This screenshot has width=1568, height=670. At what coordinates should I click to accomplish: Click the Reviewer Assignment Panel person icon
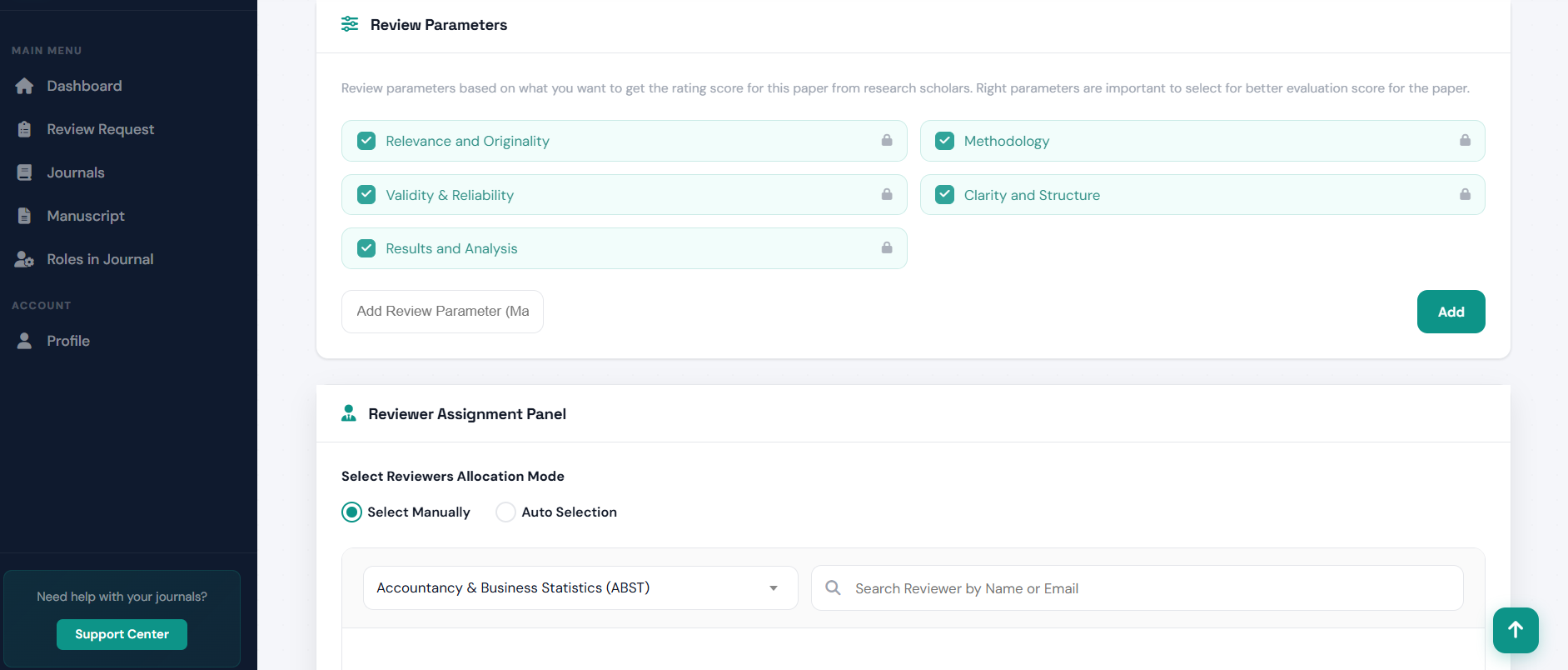tap(349, 413)
